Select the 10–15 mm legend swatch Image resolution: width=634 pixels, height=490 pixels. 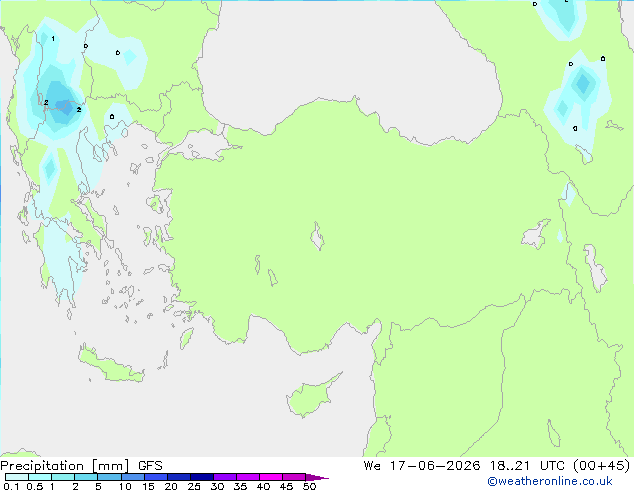pyautogui.click(x=133, y=477)
